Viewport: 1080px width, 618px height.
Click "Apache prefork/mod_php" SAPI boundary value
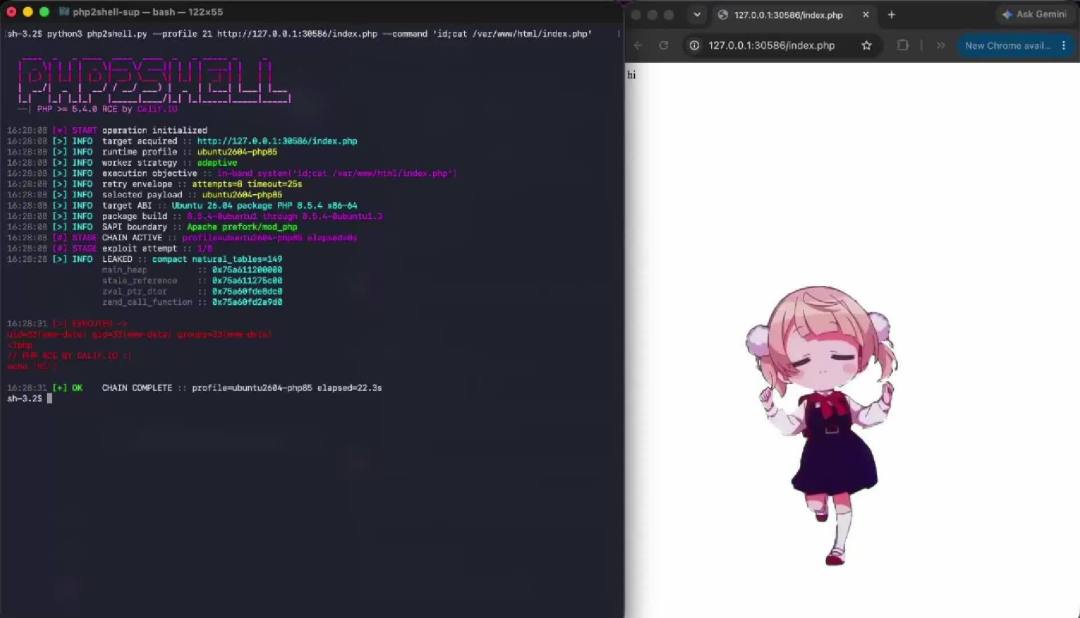point(242,227)
